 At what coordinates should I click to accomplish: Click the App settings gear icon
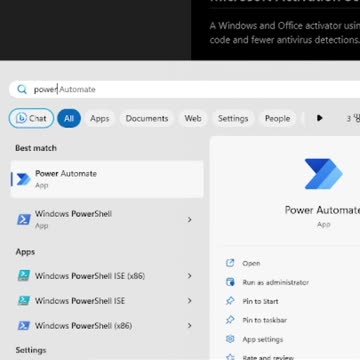[x=230, y=339]
